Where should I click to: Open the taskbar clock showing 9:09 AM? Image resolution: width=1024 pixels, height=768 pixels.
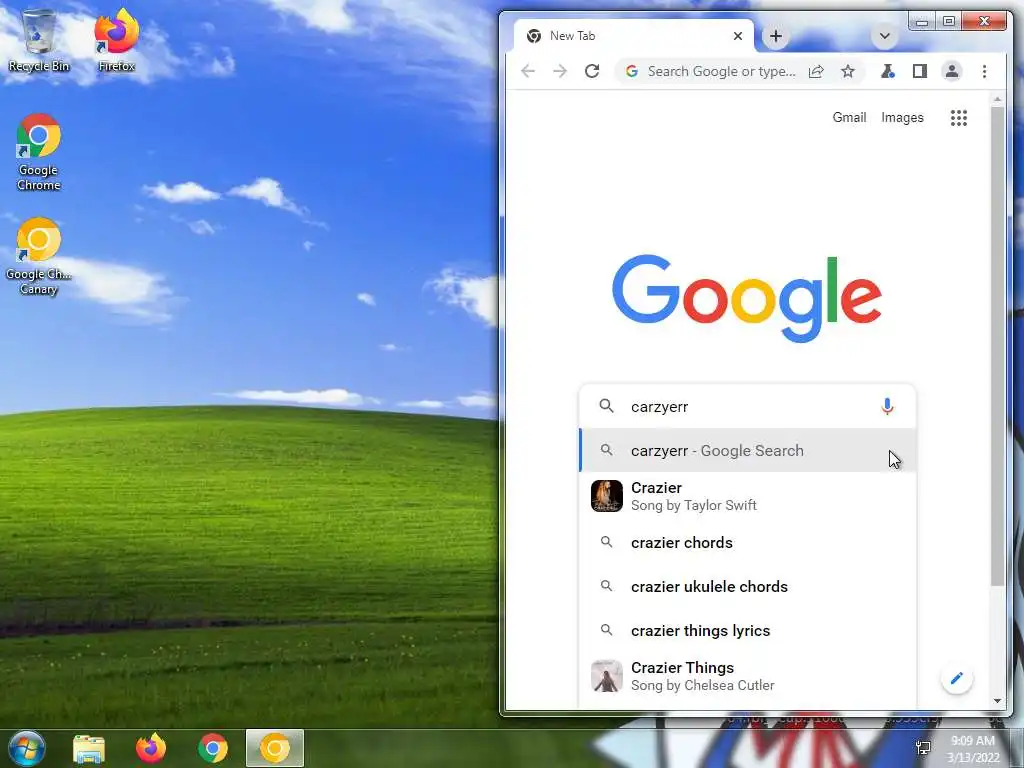[973, 749]
